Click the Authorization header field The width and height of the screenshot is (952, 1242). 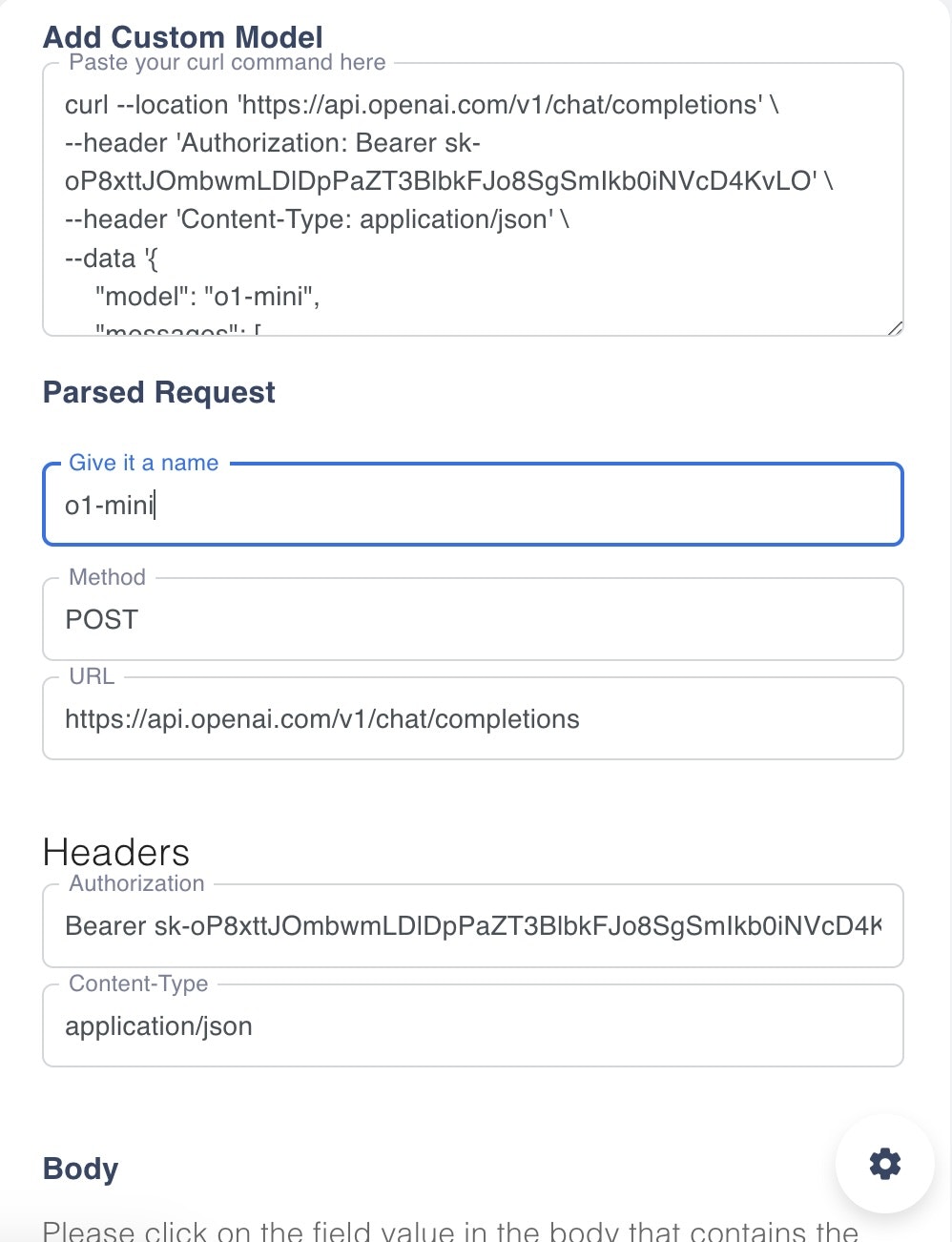click(473, 925)
